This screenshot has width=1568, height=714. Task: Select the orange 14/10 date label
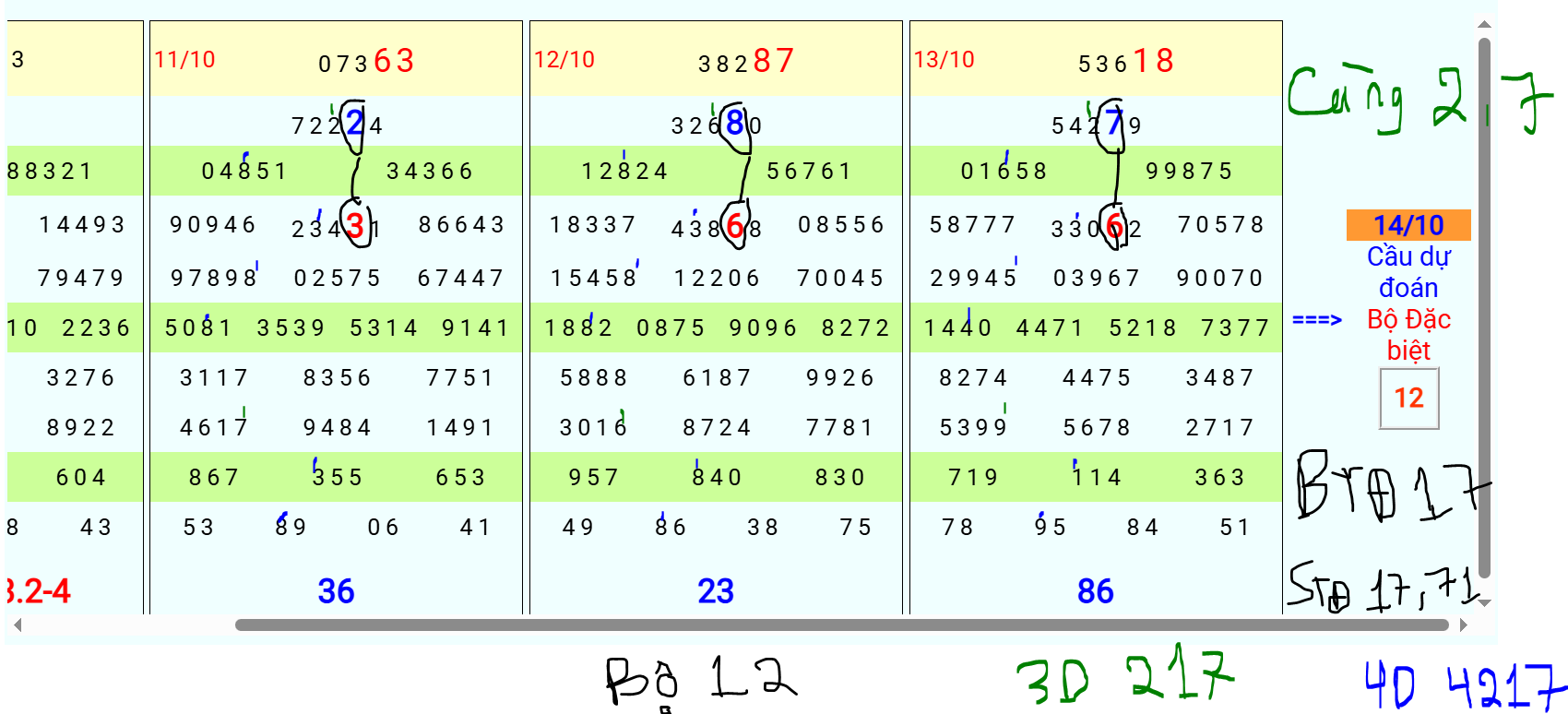[1408, 225]
